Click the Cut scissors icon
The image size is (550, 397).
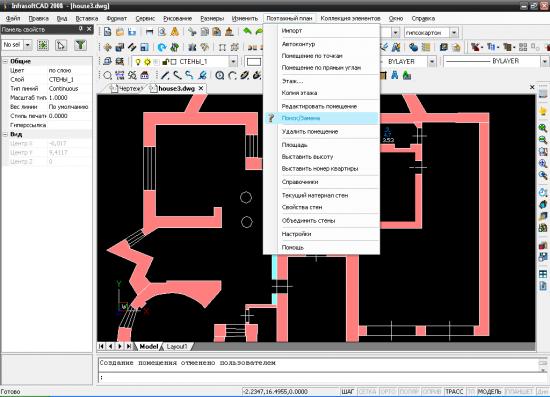[x=192, y=32]
